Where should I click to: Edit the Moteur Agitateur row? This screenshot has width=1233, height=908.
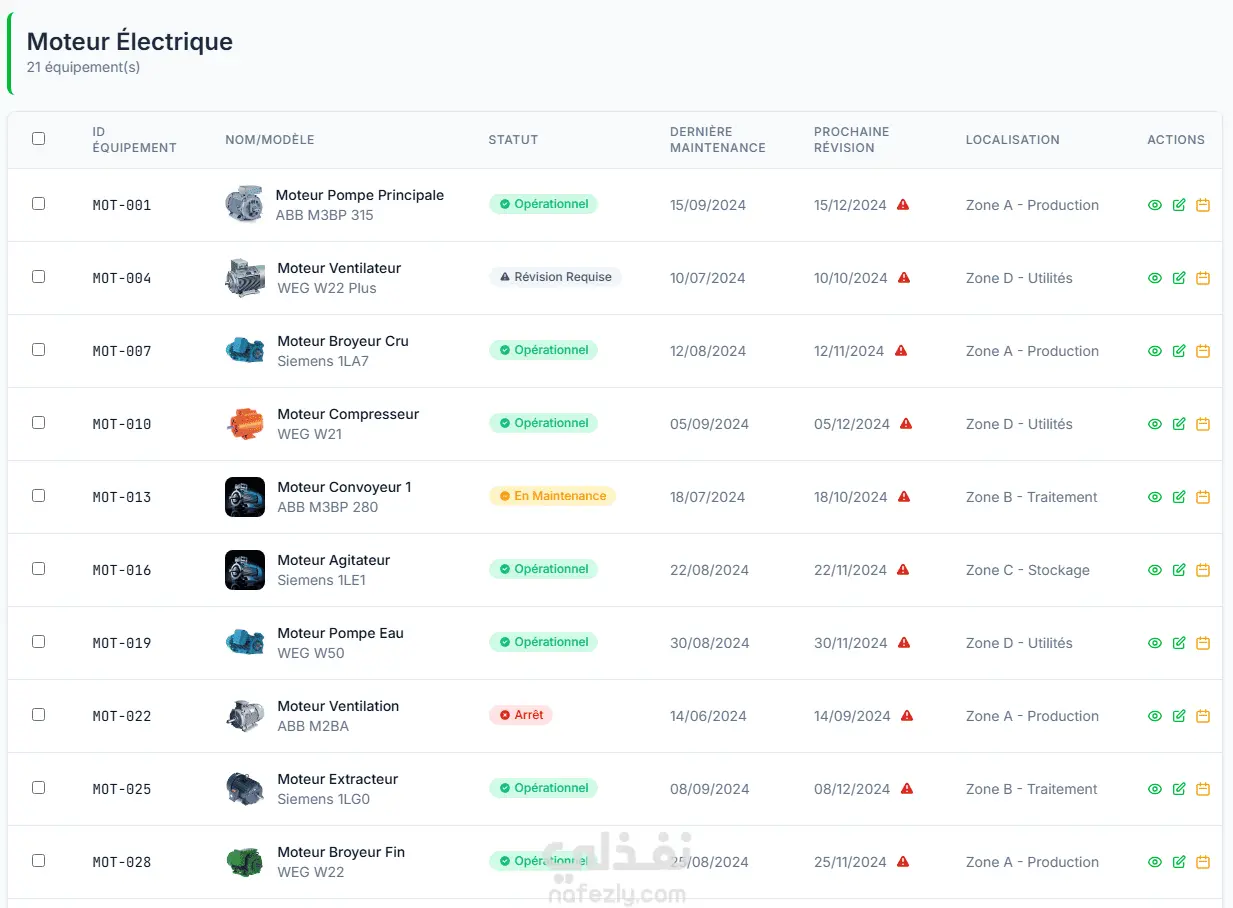click(x=1179, y=570)
